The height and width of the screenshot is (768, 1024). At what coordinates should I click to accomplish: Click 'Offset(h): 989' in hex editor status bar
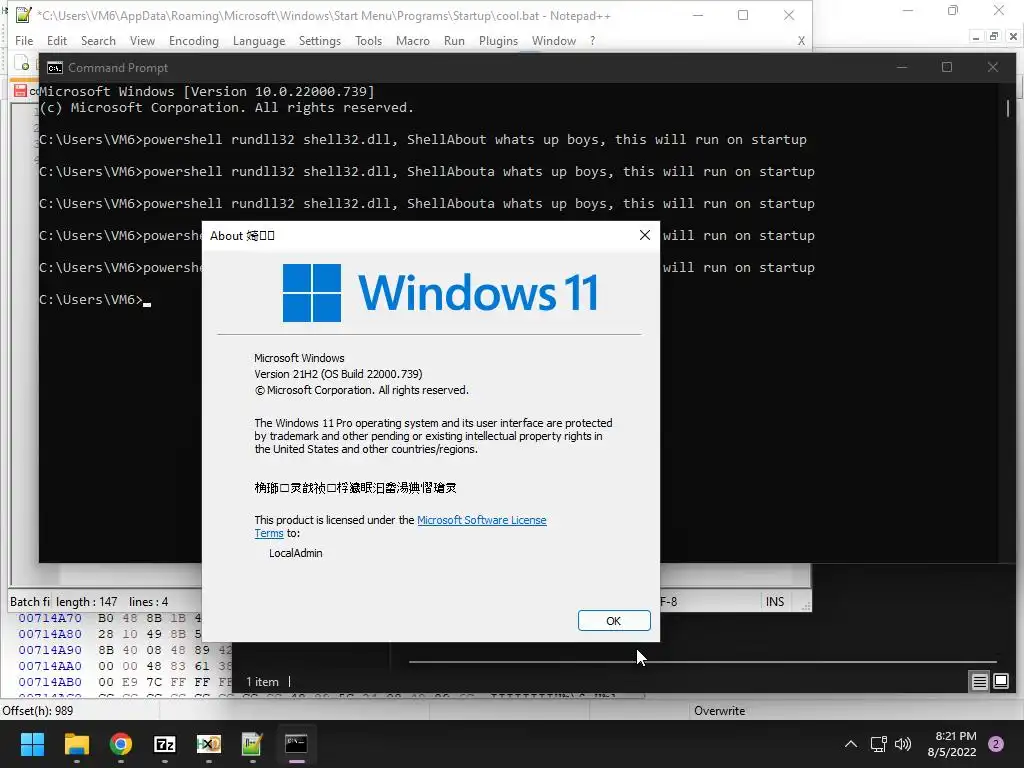tap(38, 711)
